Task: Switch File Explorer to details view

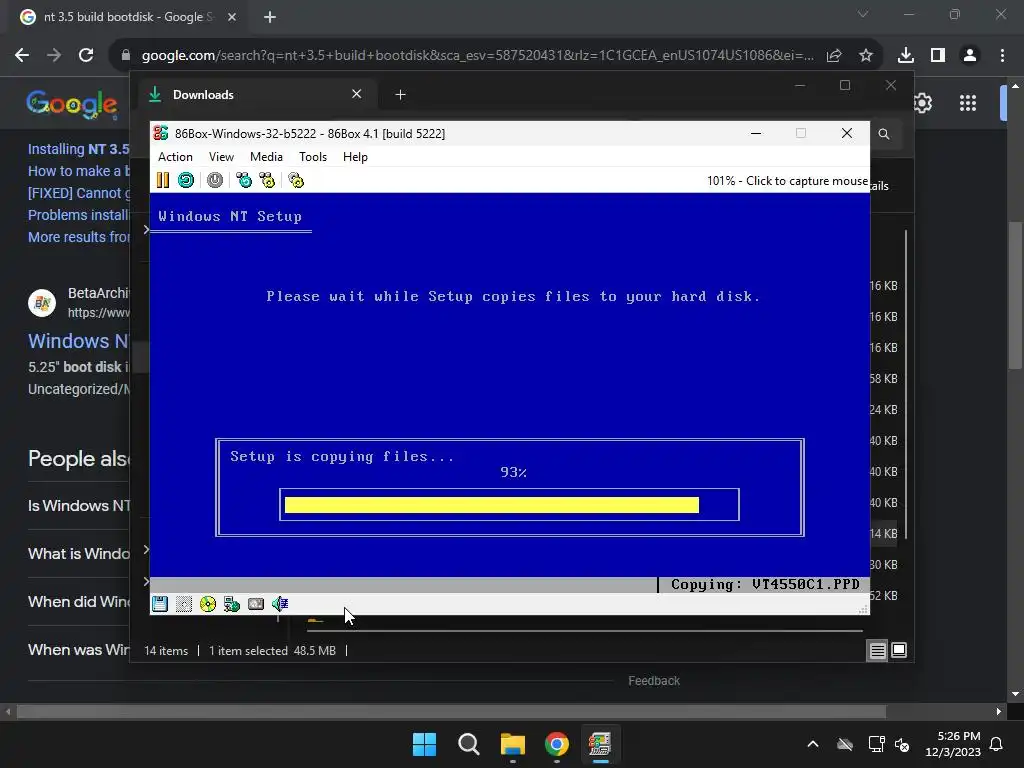Action: click(x=877, y=650)
